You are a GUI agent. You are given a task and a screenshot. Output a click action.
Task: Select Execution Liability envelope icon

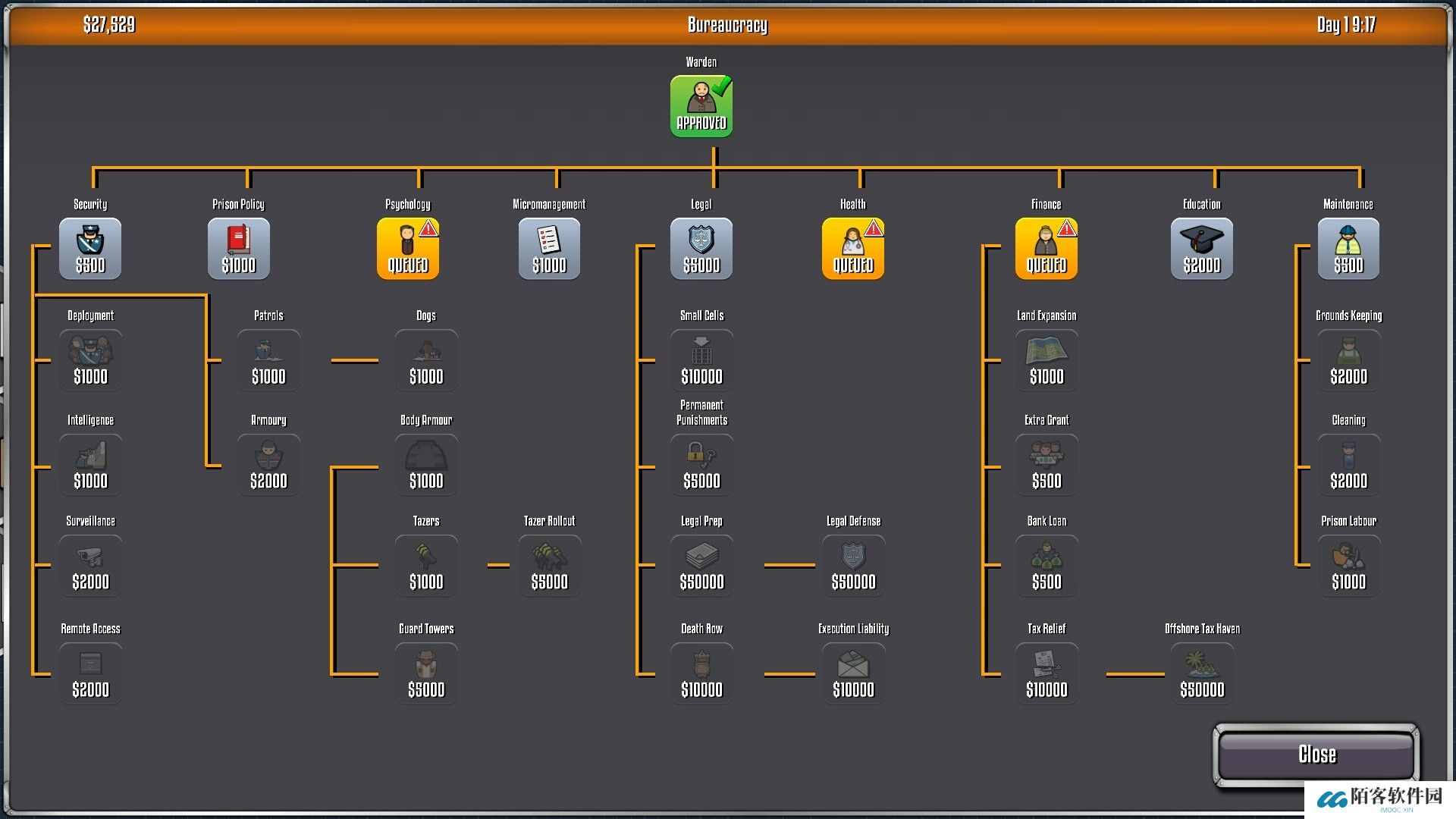(x=853, y=673)
